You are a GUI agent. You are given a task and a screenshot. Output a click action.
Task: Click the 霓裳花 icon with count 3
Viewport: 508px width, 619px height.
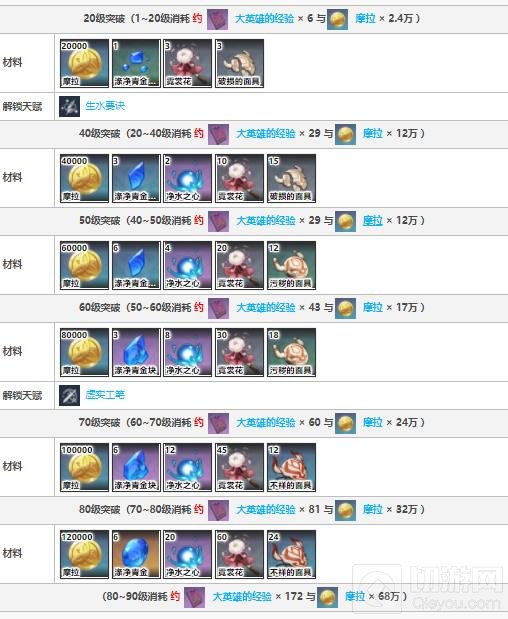[187, 63]
